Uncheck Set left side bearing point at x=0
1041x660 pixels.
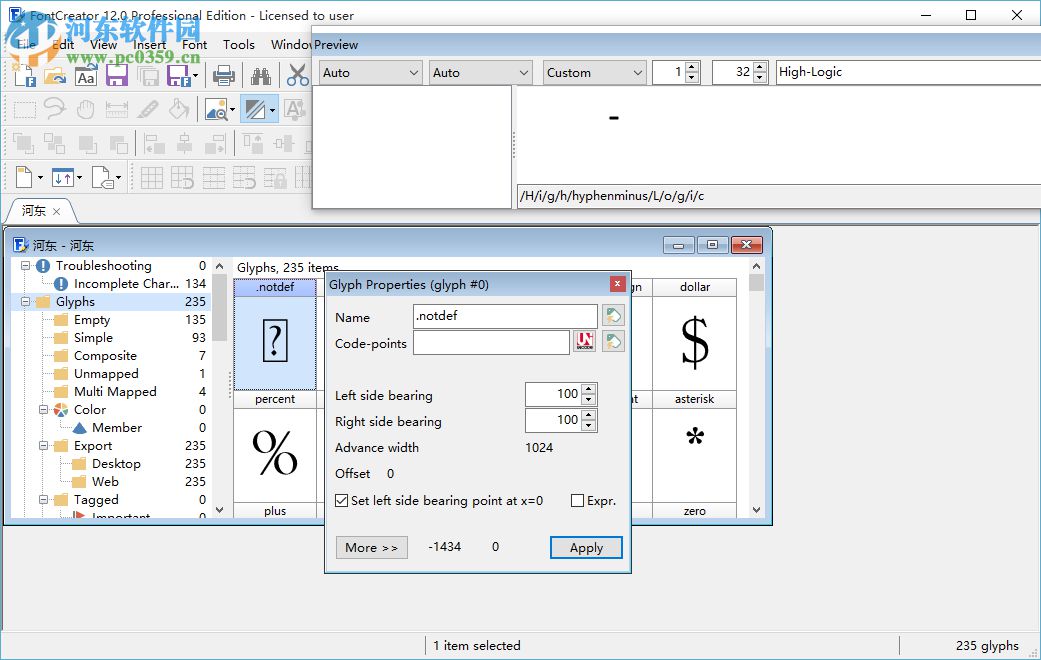(x=342, y=501)
